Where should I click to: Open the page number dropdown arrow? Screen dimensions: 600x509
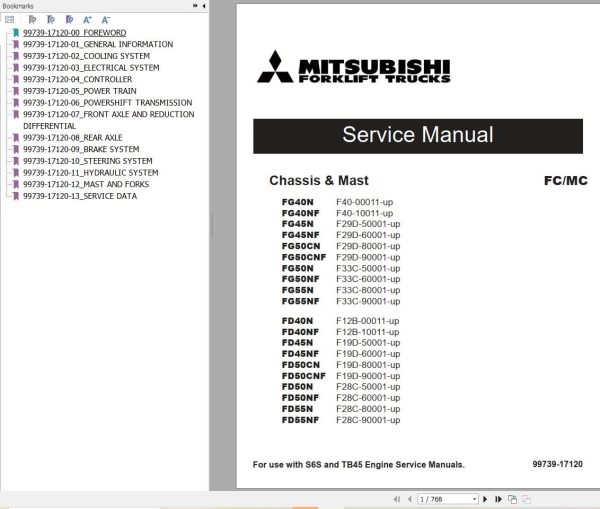474,499
